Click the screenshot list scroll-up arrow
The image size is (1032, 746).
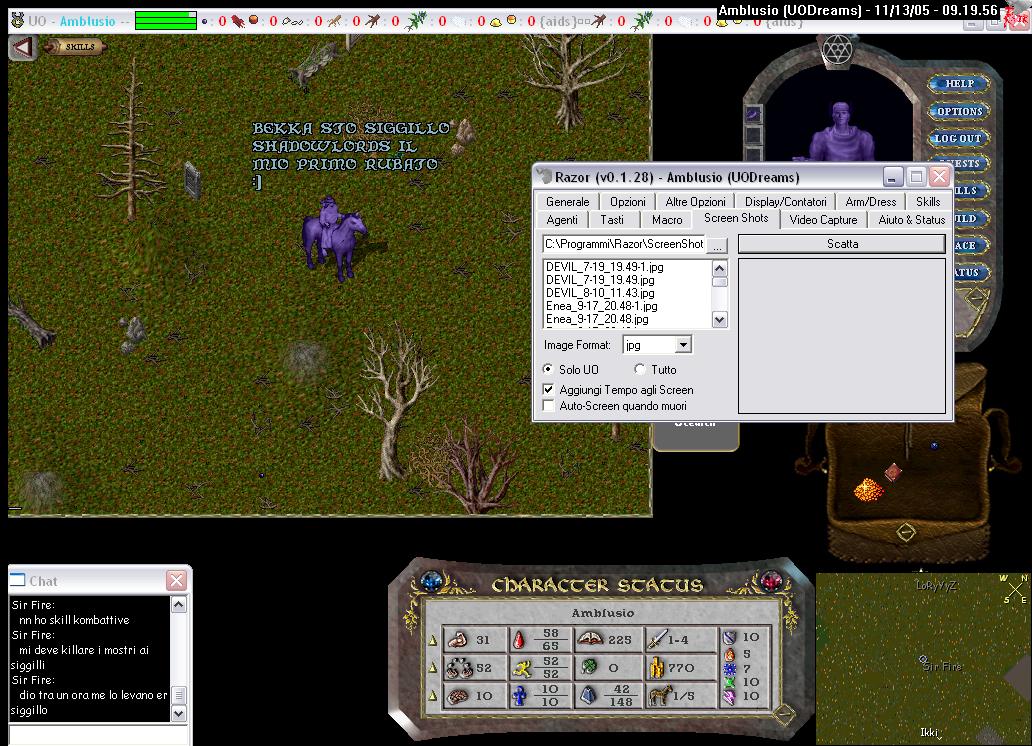tap(719, 268)
